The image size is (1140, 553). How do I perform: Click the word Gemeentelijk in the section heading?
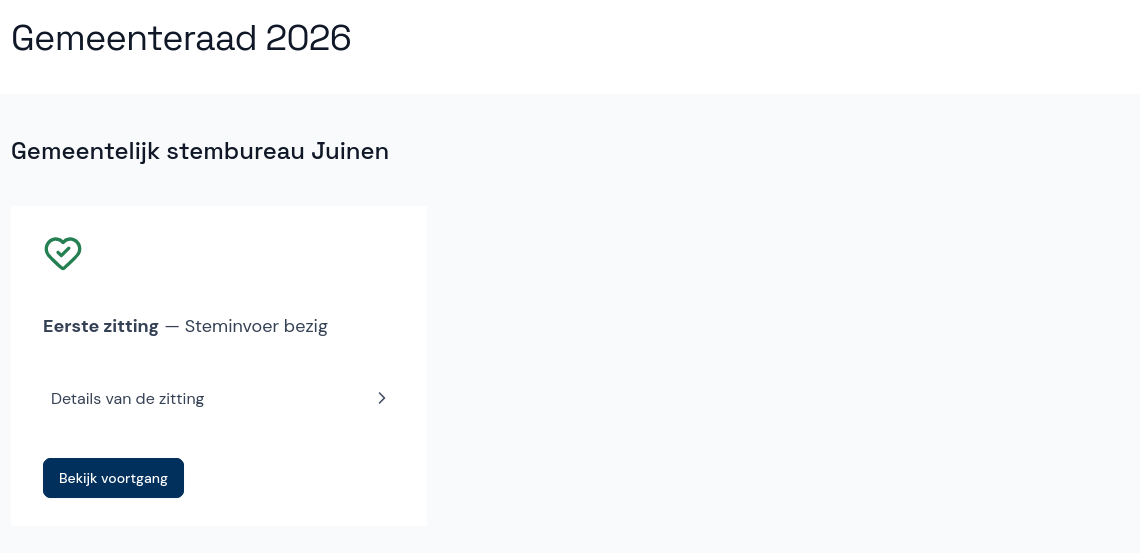tap(85, 151)
